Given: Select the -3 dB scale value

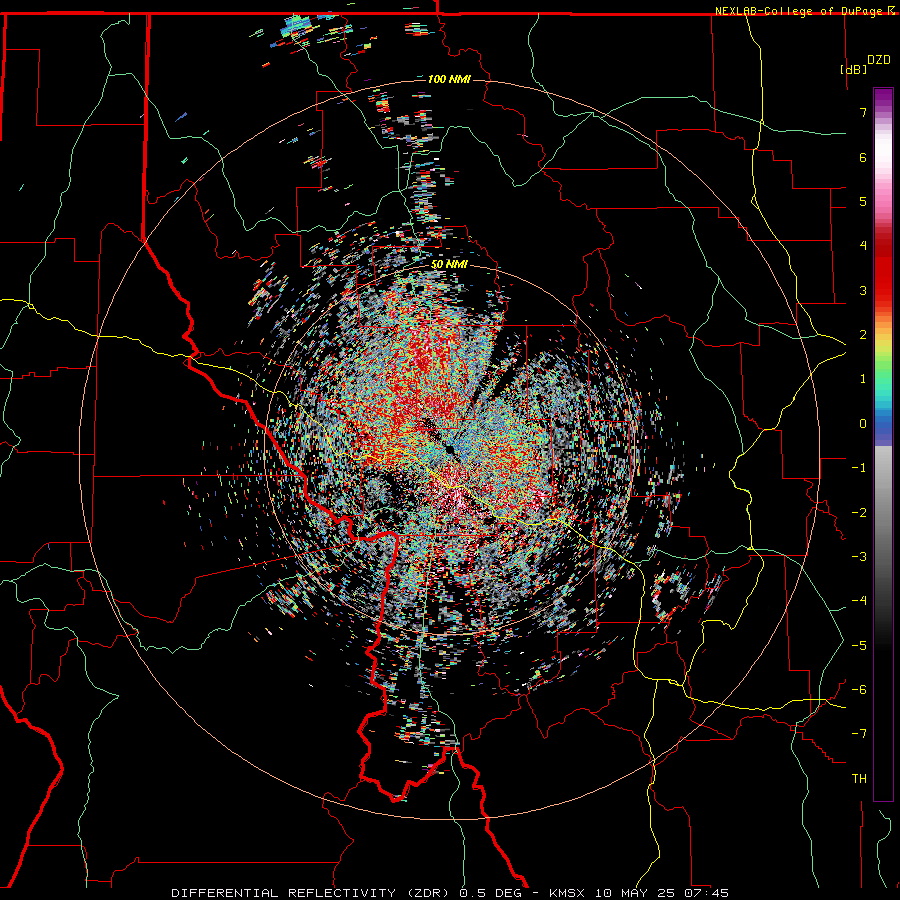Looking at the screenshot, I should [x=859, y=556].
